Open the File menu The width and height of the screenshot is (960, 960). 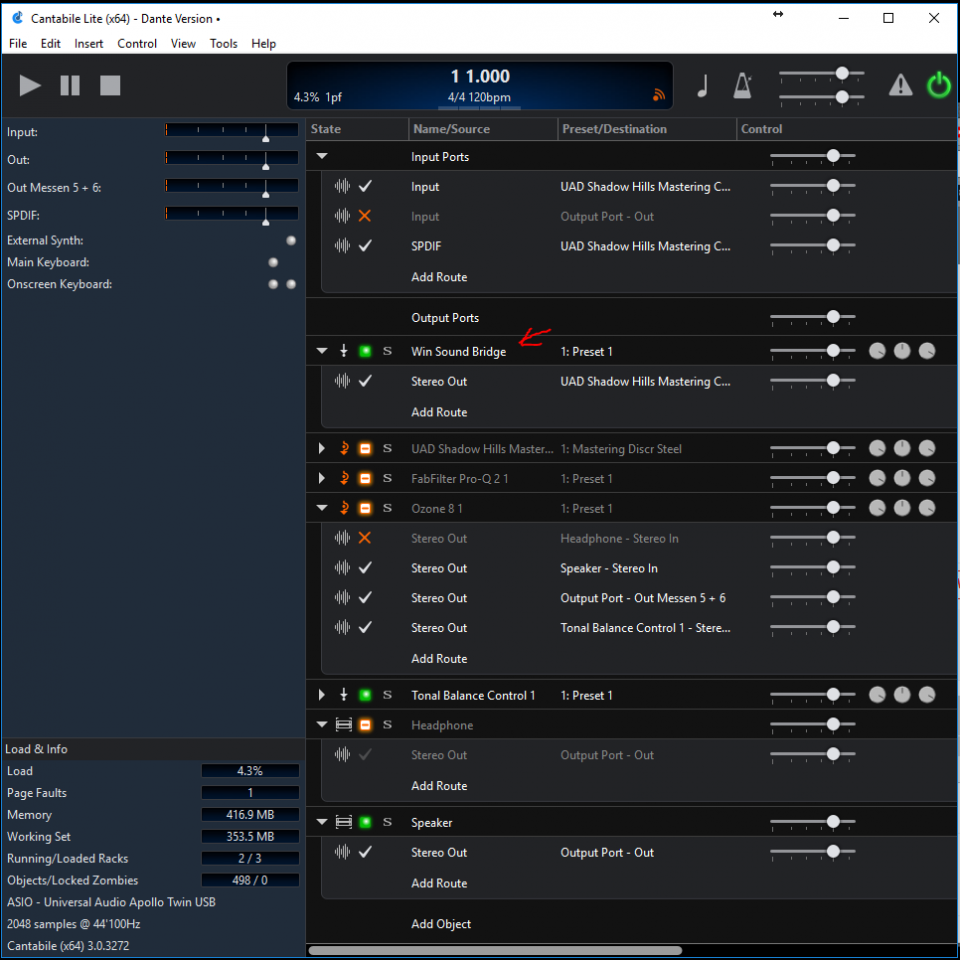pos(18,43)
